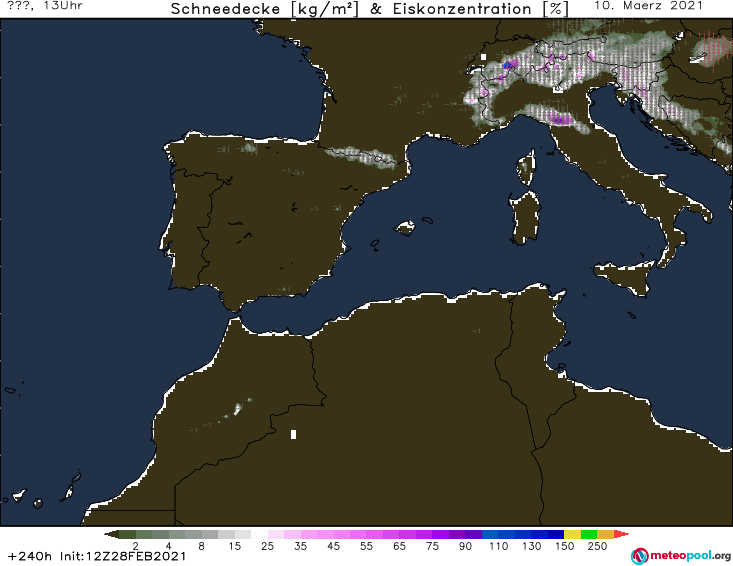This screenshot has height=566, width=733.
Task: Click the '+240h' forecast hour label
Action: tap(29, 556)
